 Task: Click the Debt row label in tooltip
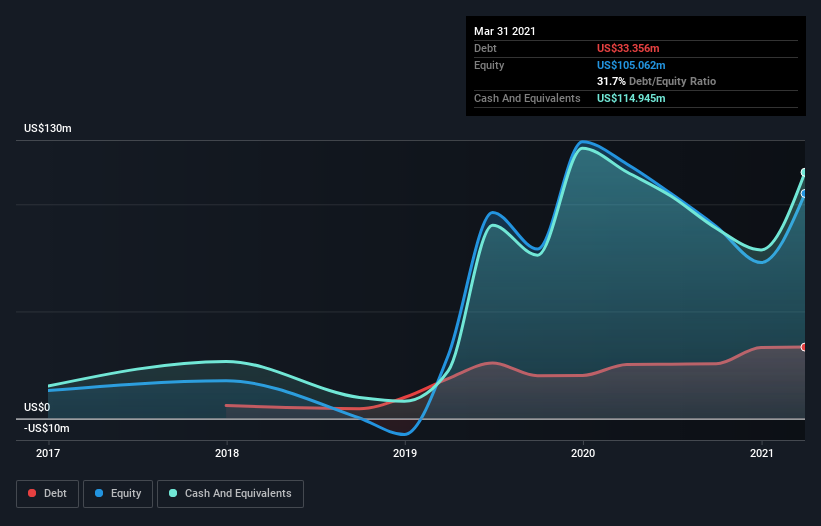point(485,48)
